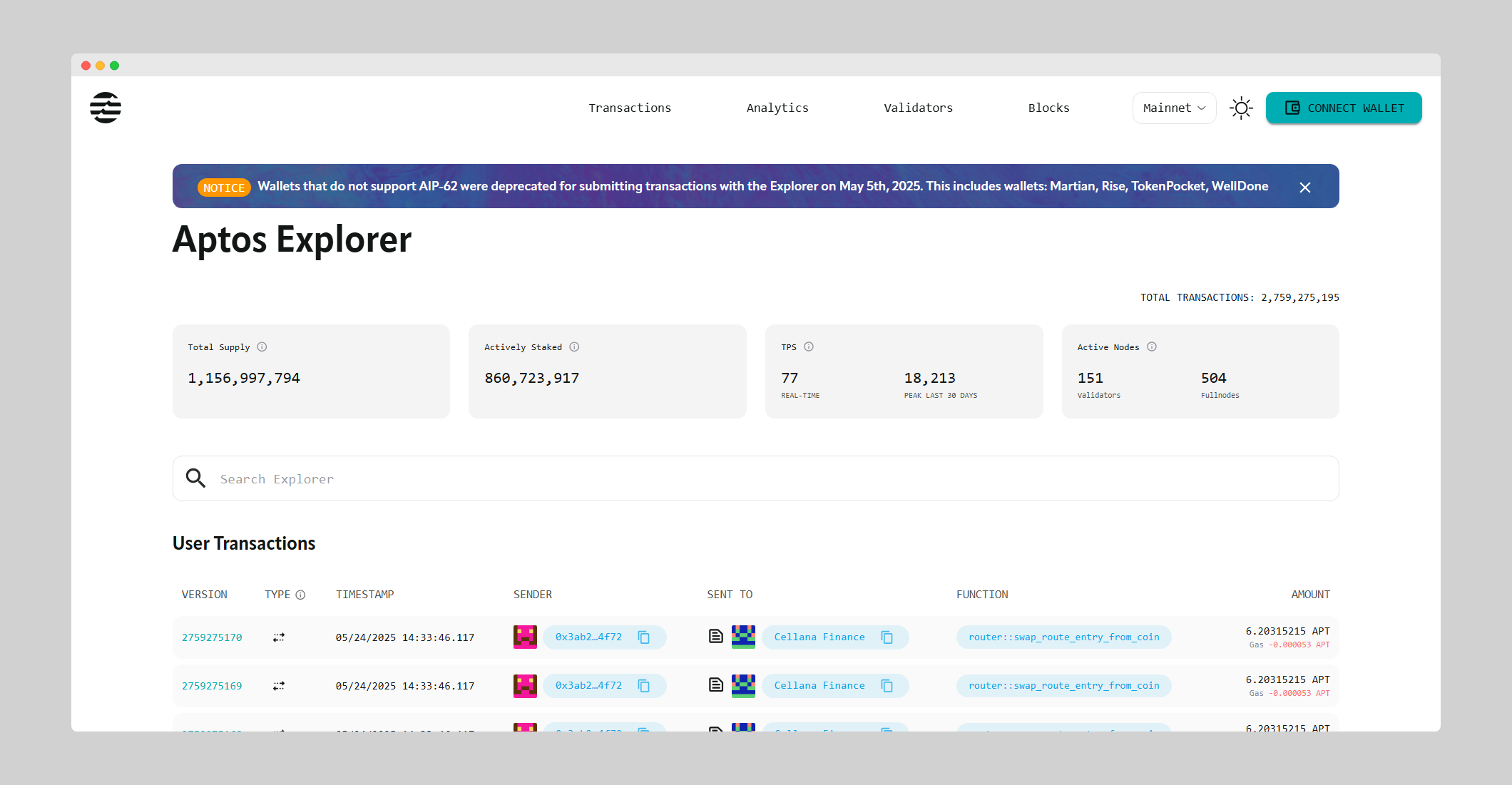Click Cellana avatar icon in row 2759275169

(743, 685)
